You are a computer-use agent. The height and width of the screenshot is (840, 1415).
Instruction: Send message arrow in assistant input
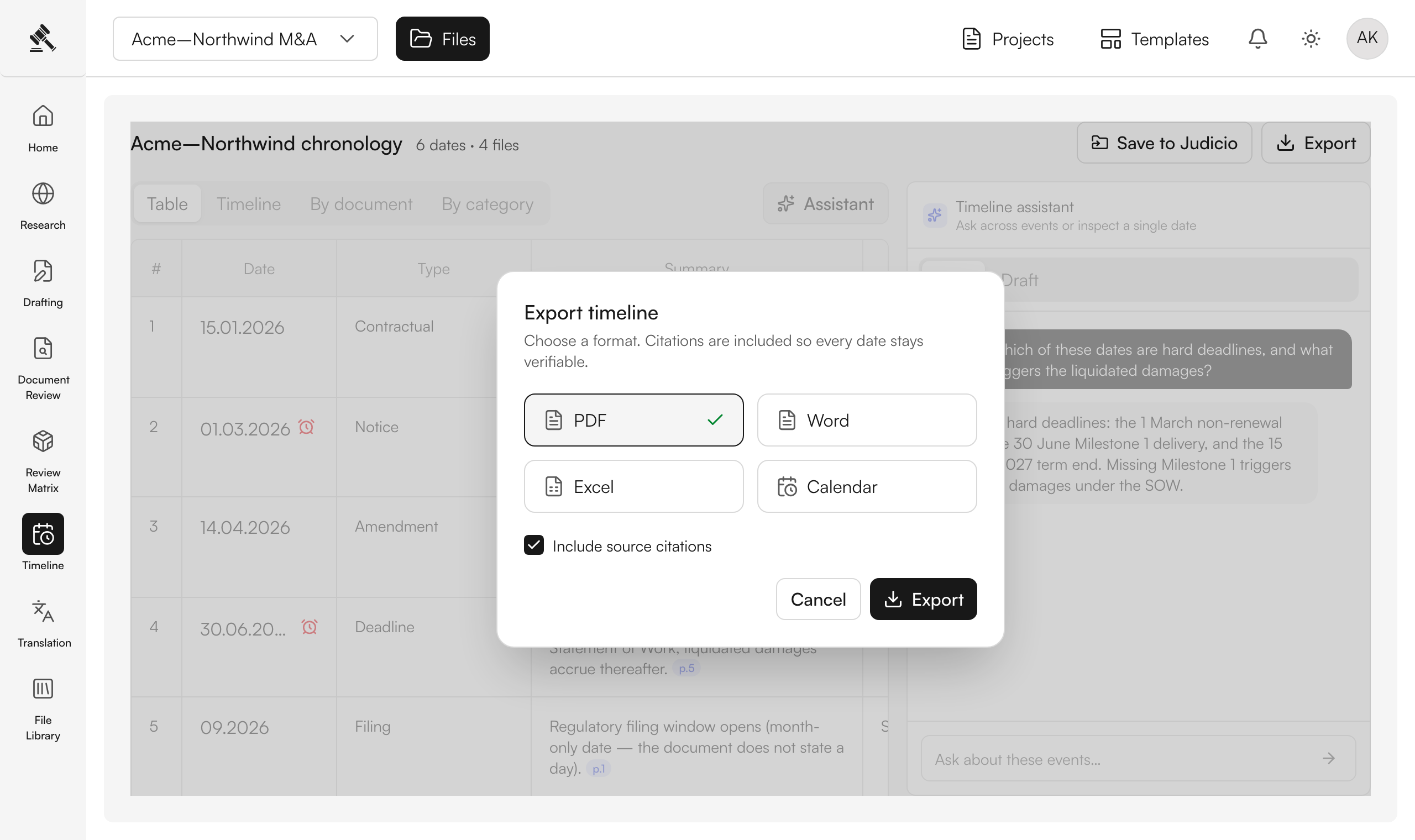[1328, 759]
